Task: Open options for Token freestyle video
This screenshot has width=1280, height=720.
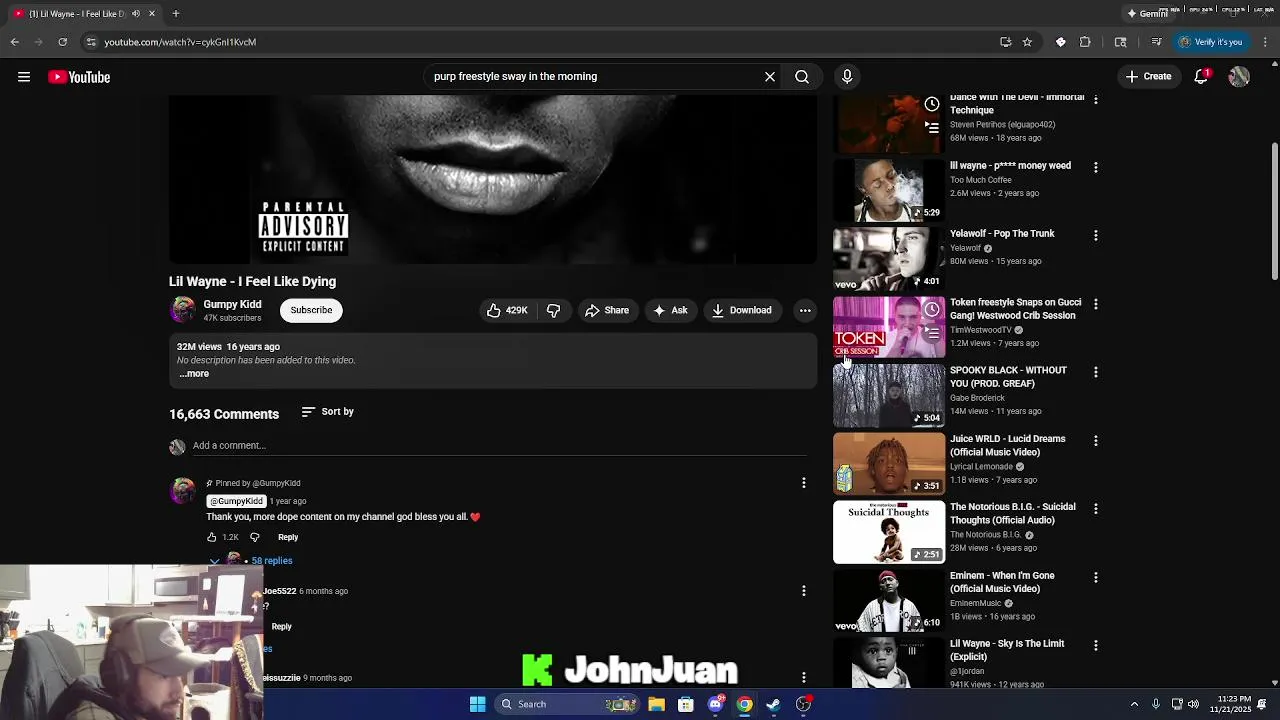Action: pyautogui.click(x=1096, y=303)
